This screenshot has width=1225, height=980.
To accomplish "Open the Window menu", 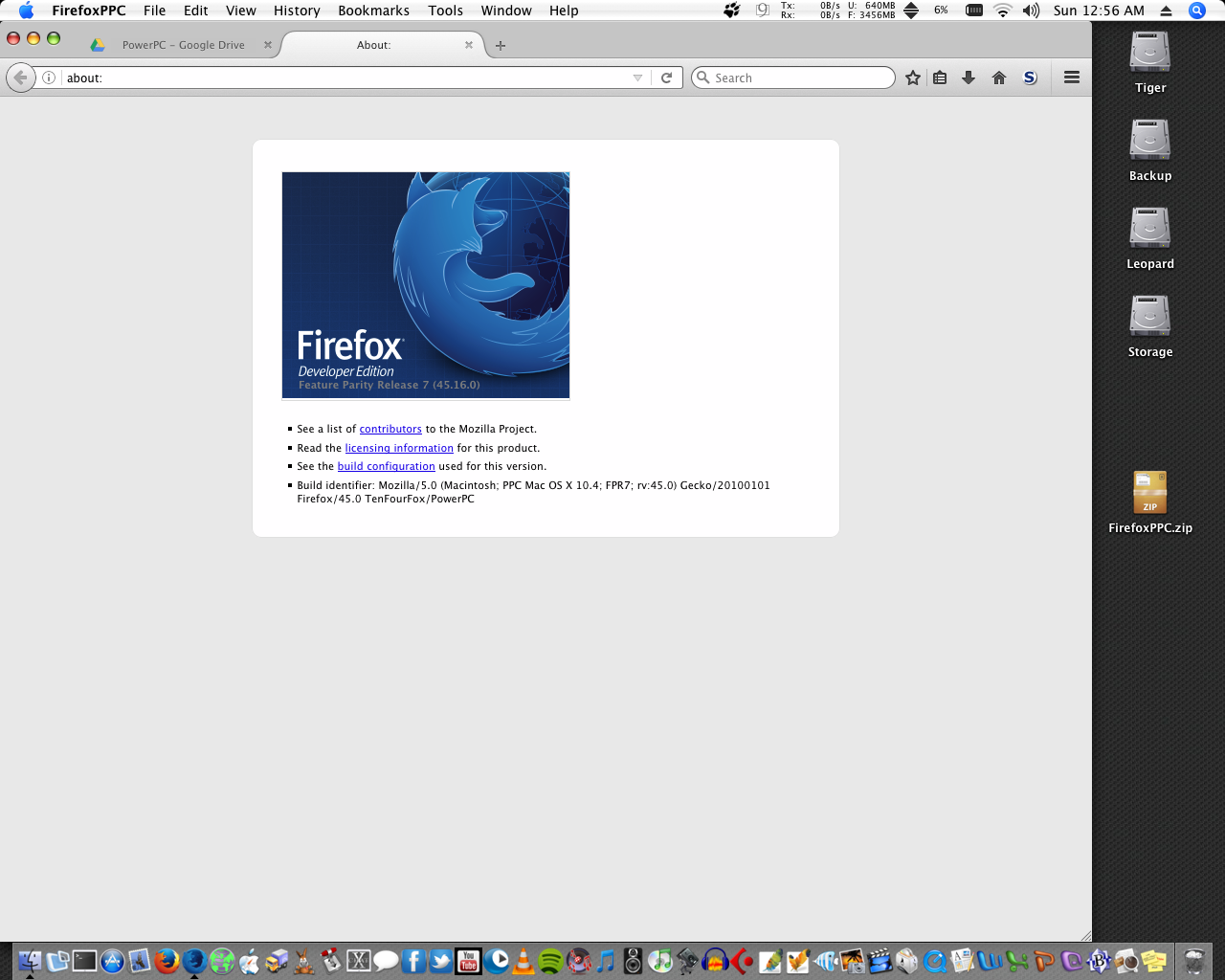I will (506, 11).
